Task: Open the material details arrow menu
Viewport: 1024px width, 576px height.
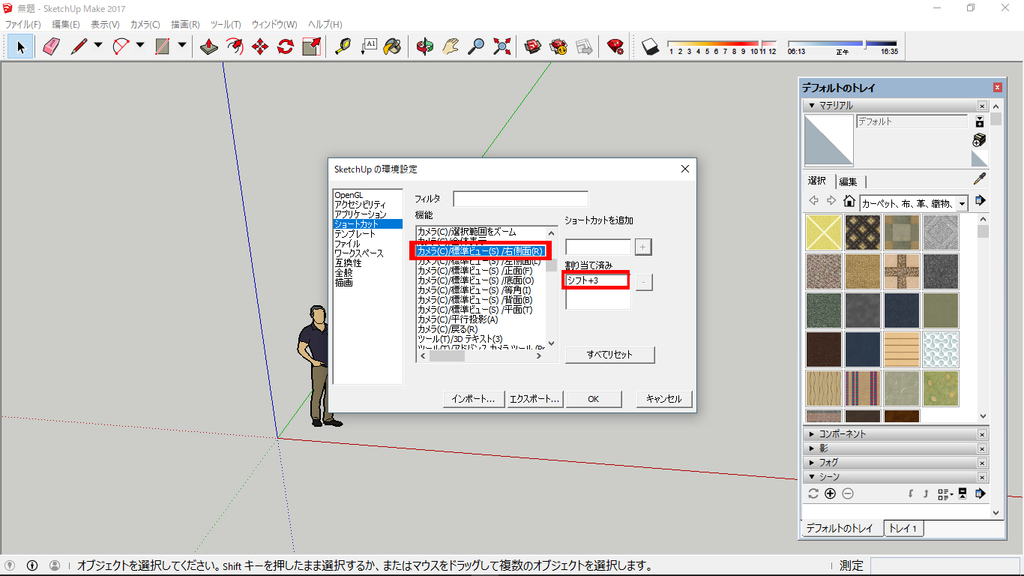Action: pos(980,201)
